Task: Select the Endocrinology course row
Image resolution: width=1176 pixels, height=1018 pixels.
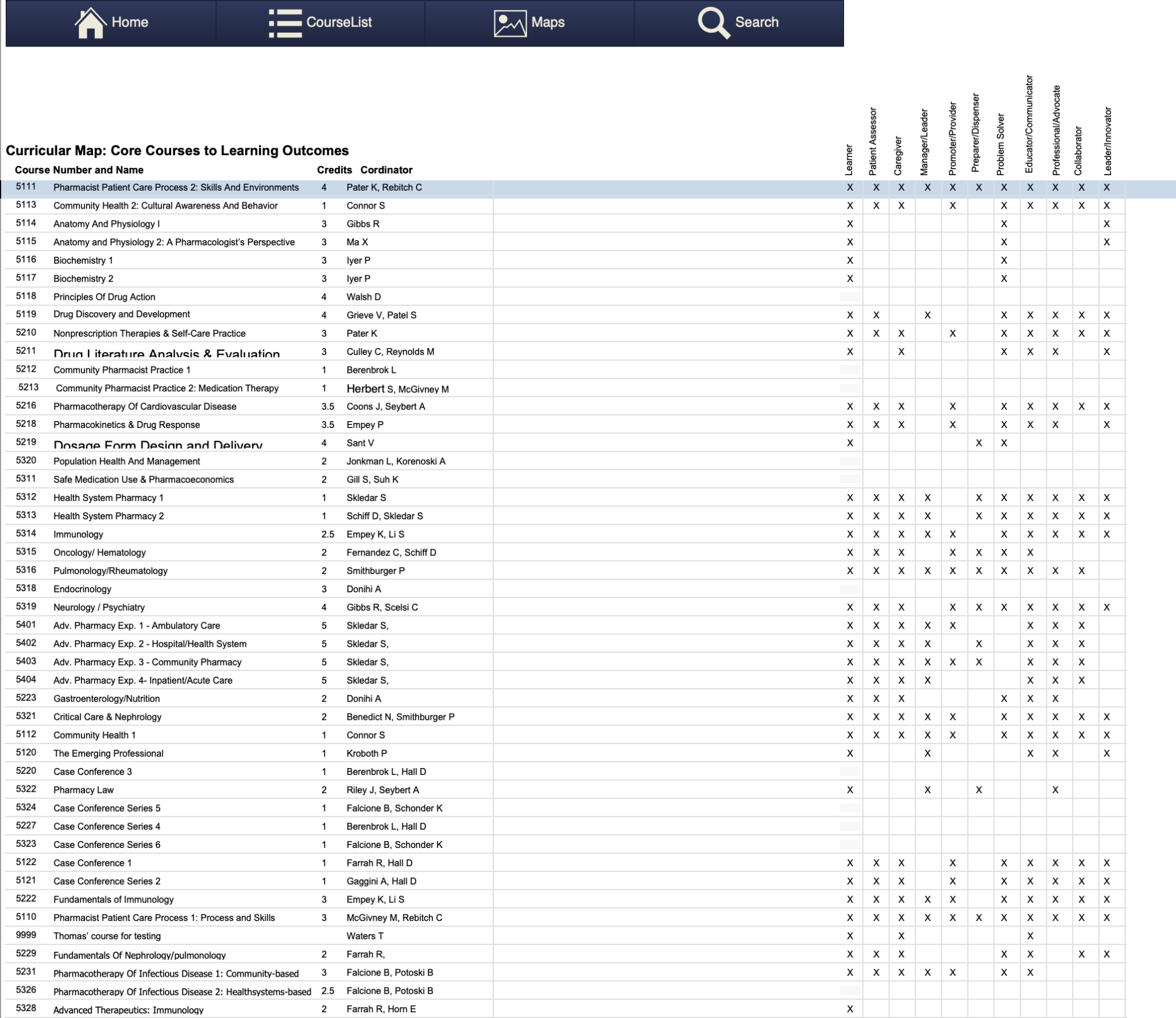Action: [x=82, y=589]
